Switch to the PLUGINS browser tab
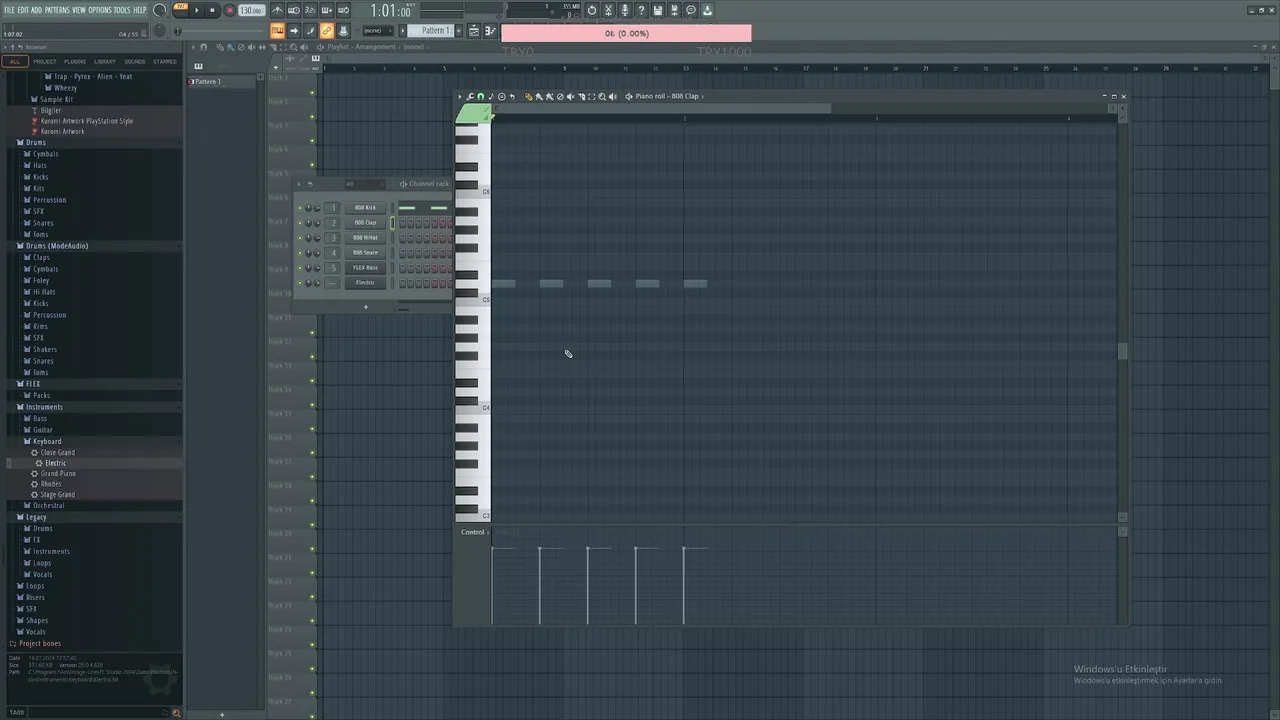 tap(75, 61)
